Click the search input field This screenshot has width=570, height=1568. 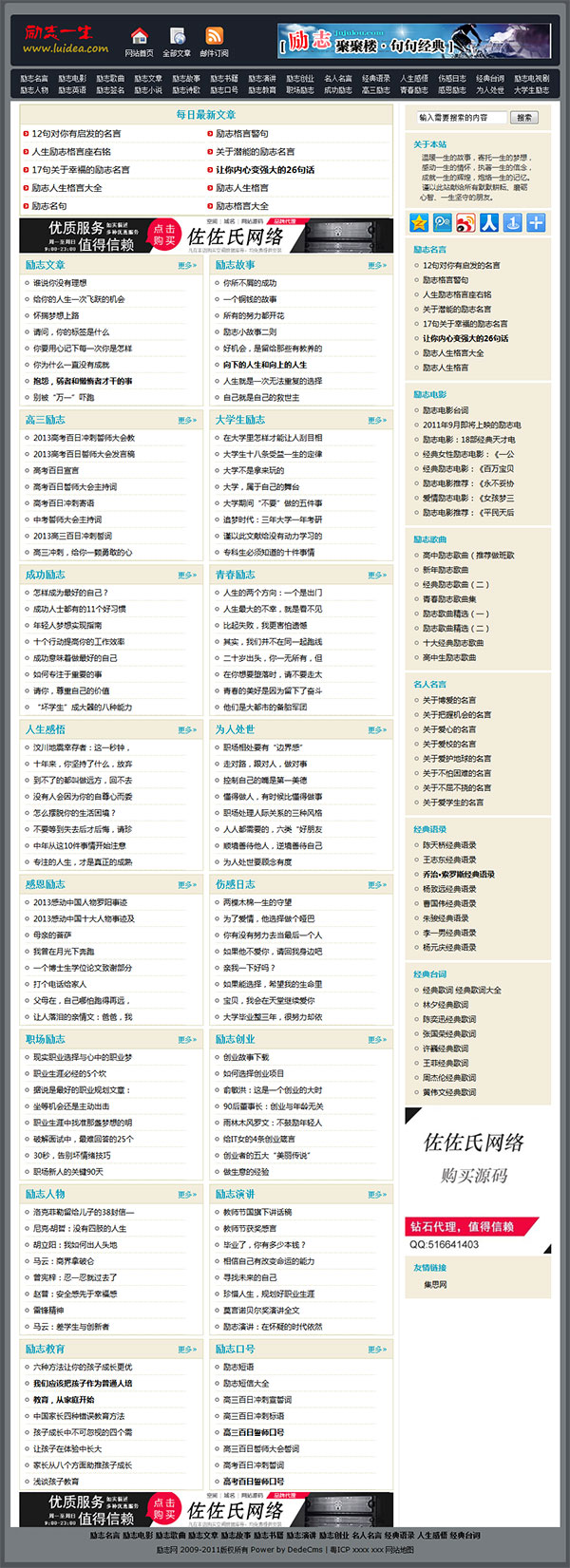pyautogui.click(x=461, y=118)
